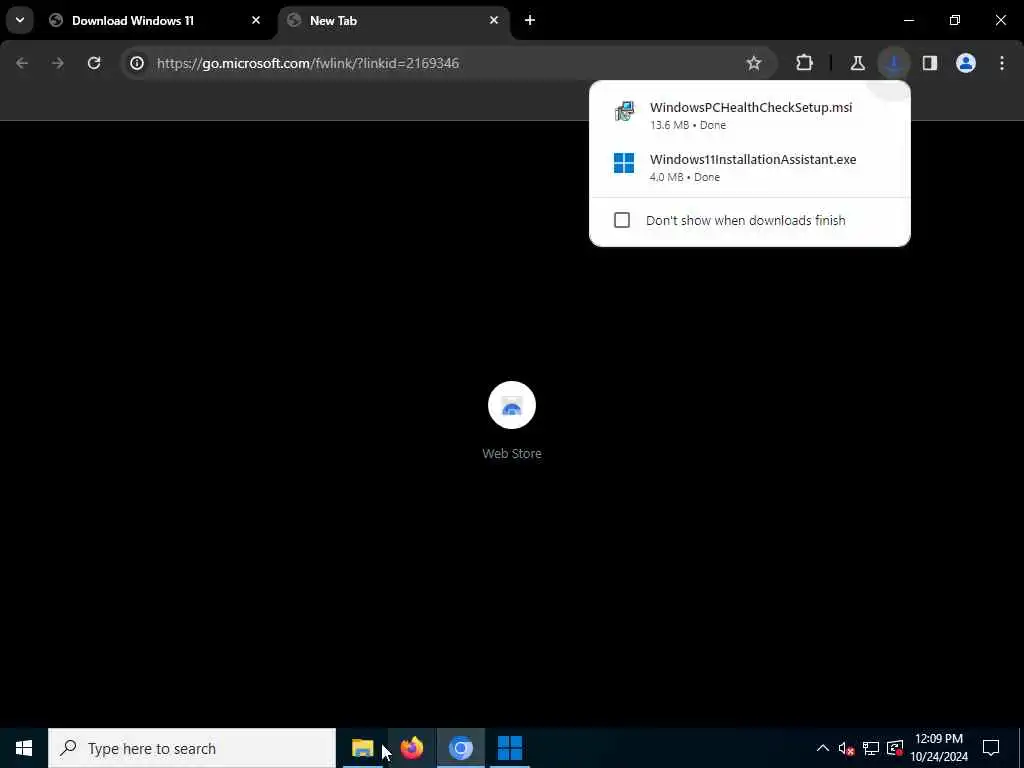Bookmark this page with the star

point(754,63)
